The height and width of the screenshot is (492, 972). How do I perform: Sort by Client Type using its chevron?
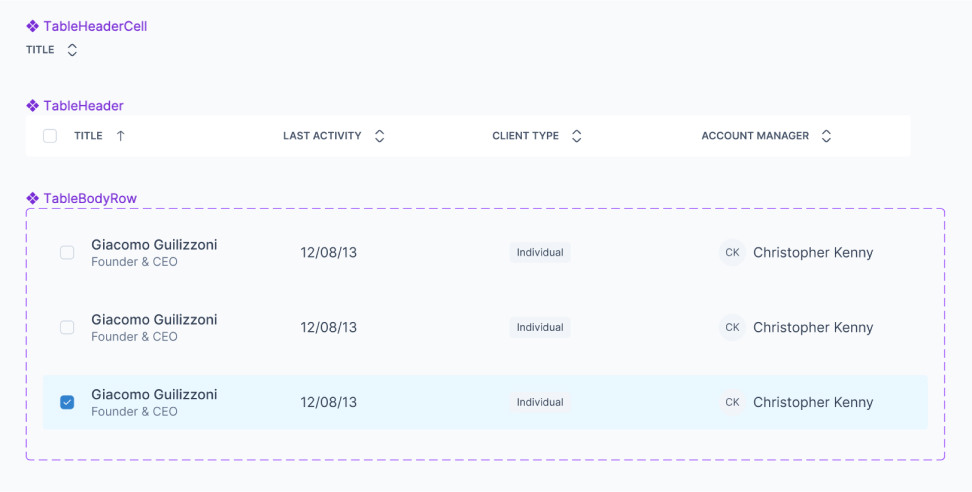click(576, 136)
